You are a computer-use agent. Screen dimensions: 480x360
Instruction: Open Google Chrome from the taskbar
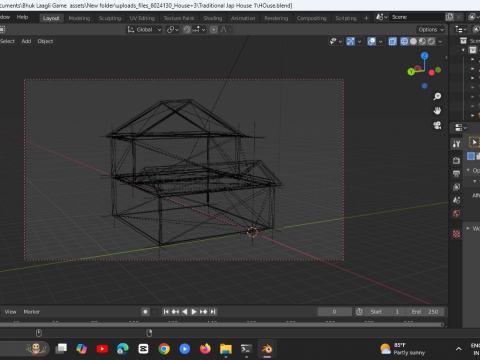(x=164, y=349)
